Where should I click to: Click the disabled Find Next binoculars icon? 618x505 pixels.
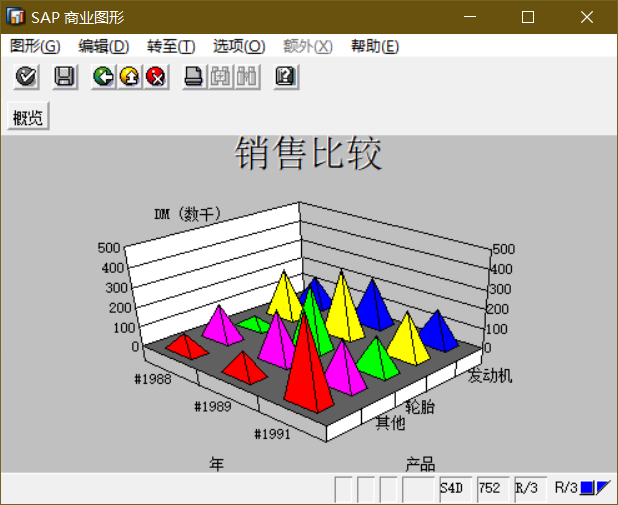click(247, 76)
